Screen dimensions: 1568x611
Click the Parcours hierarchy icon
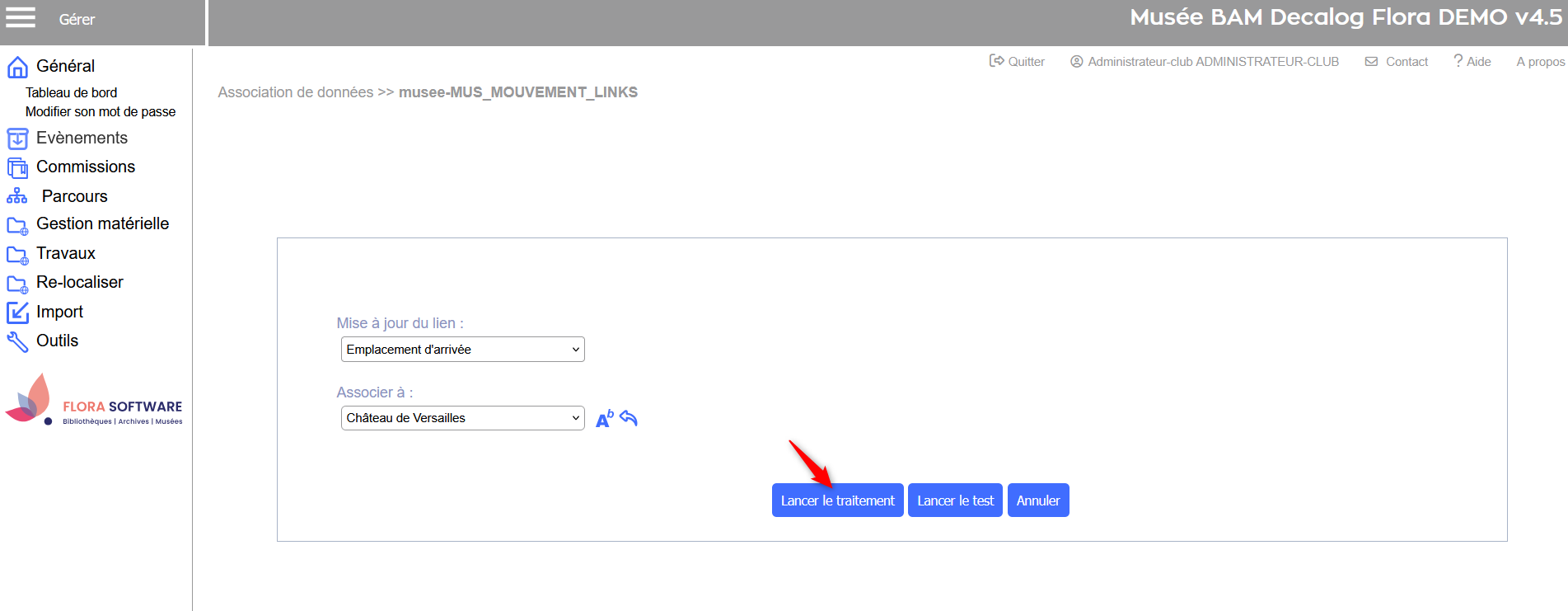17,196
